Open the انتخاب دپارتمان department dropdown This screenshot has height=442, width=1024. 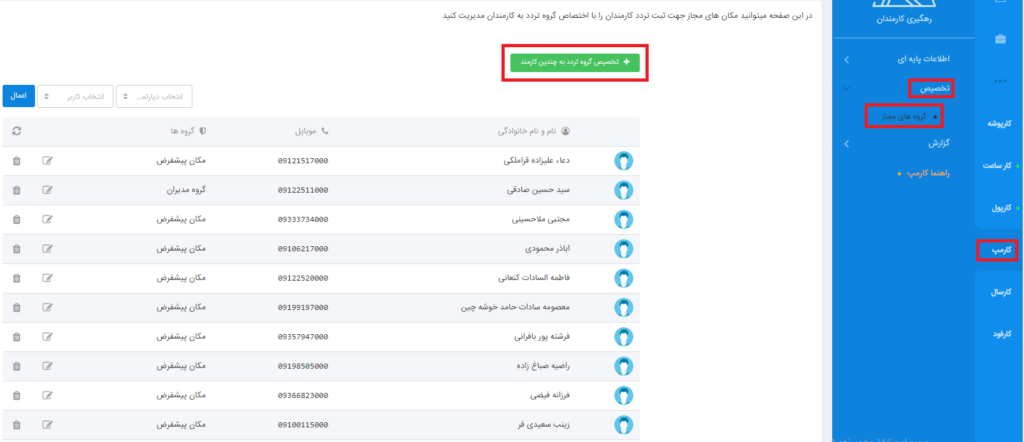[x=154, y=96]
